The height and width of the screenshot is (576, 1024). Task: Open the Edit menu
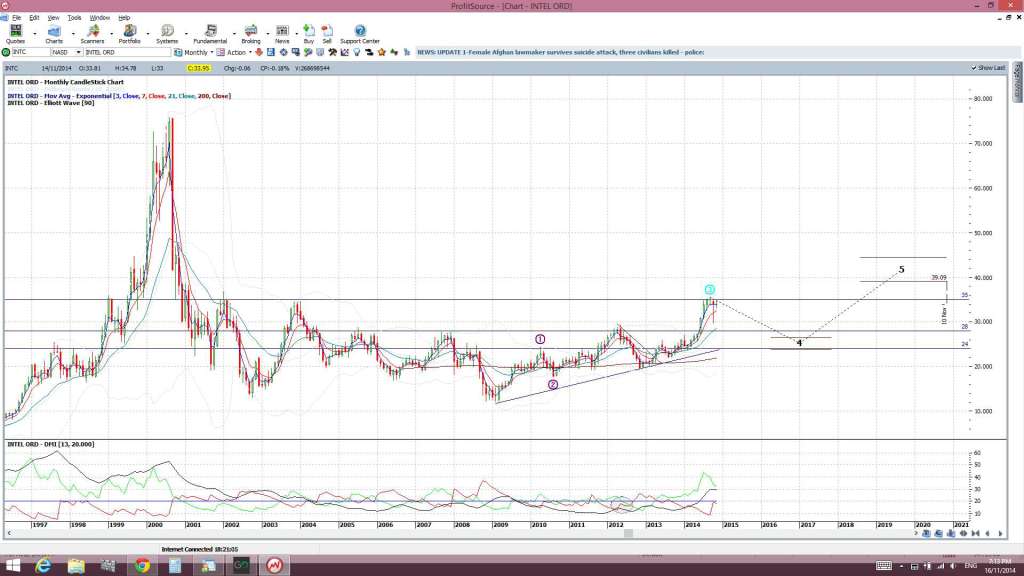point(34,18)
